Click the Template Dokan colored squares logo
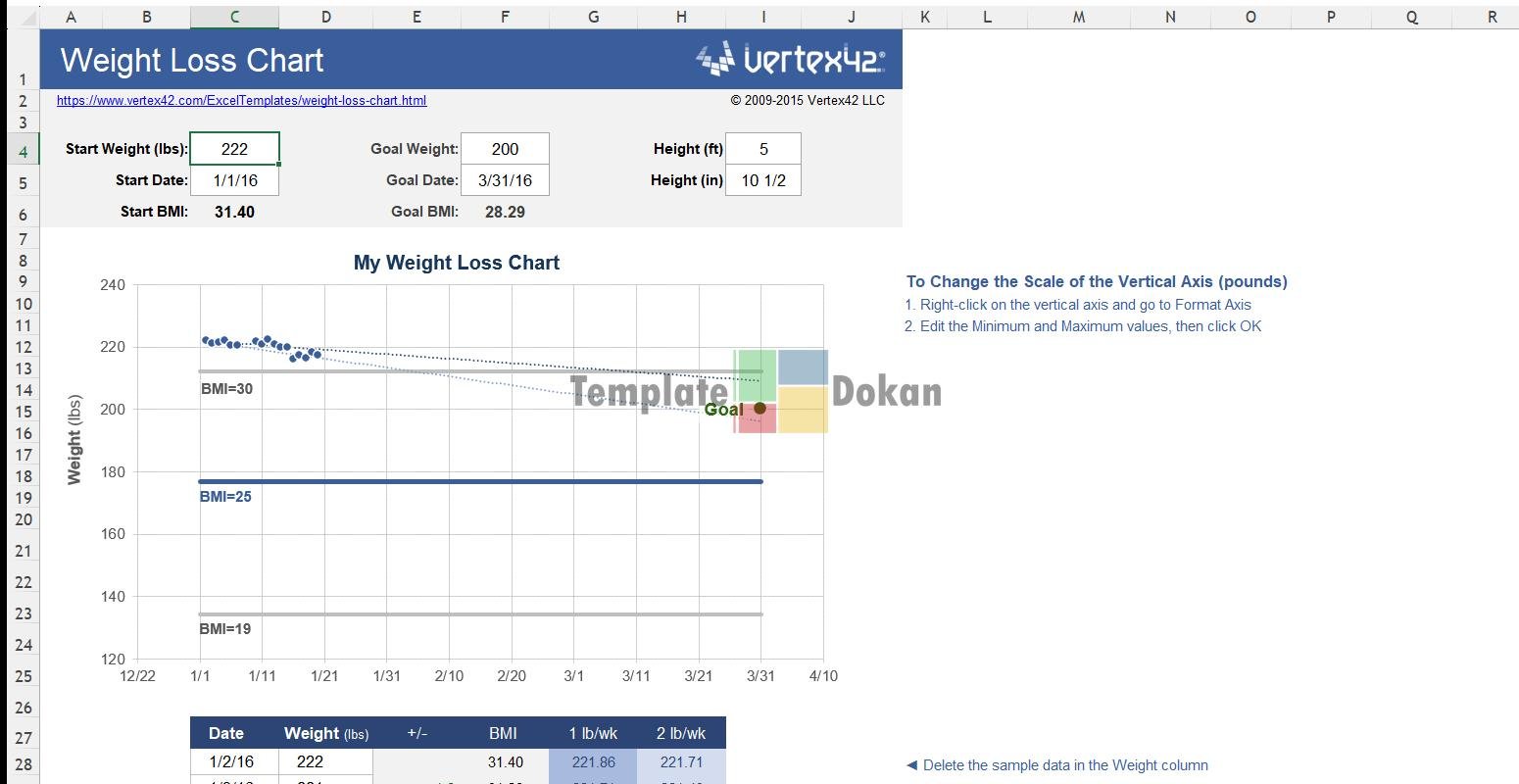1519x784 pixels. tap(781, 391)
